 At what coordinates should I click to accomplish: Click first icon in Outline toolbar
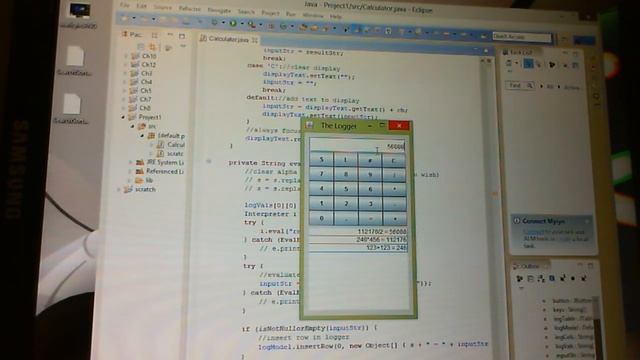tap(519, 278)
